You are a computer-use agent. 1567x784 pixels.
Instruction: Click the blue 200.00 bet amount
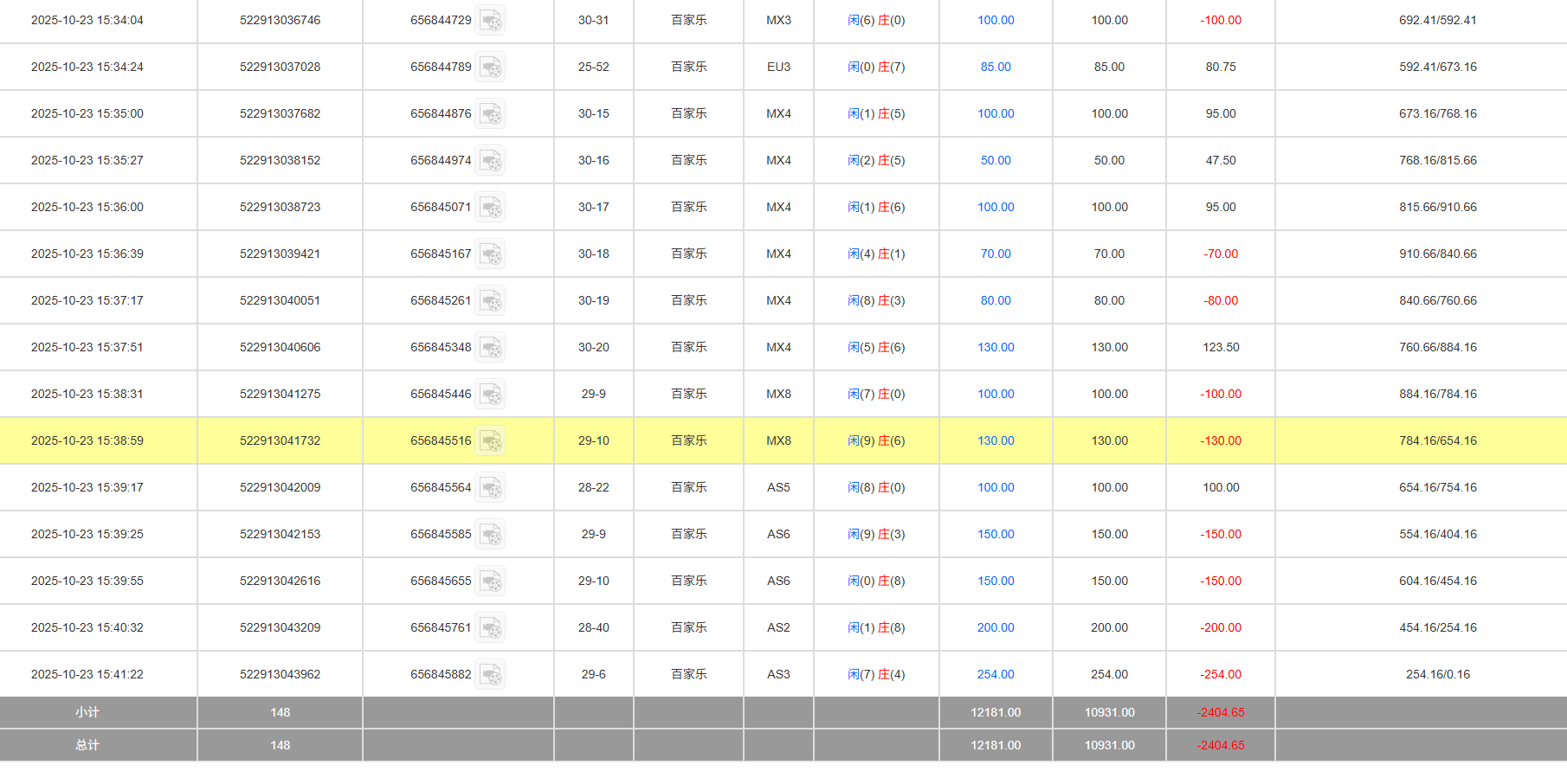coord(996,627)
